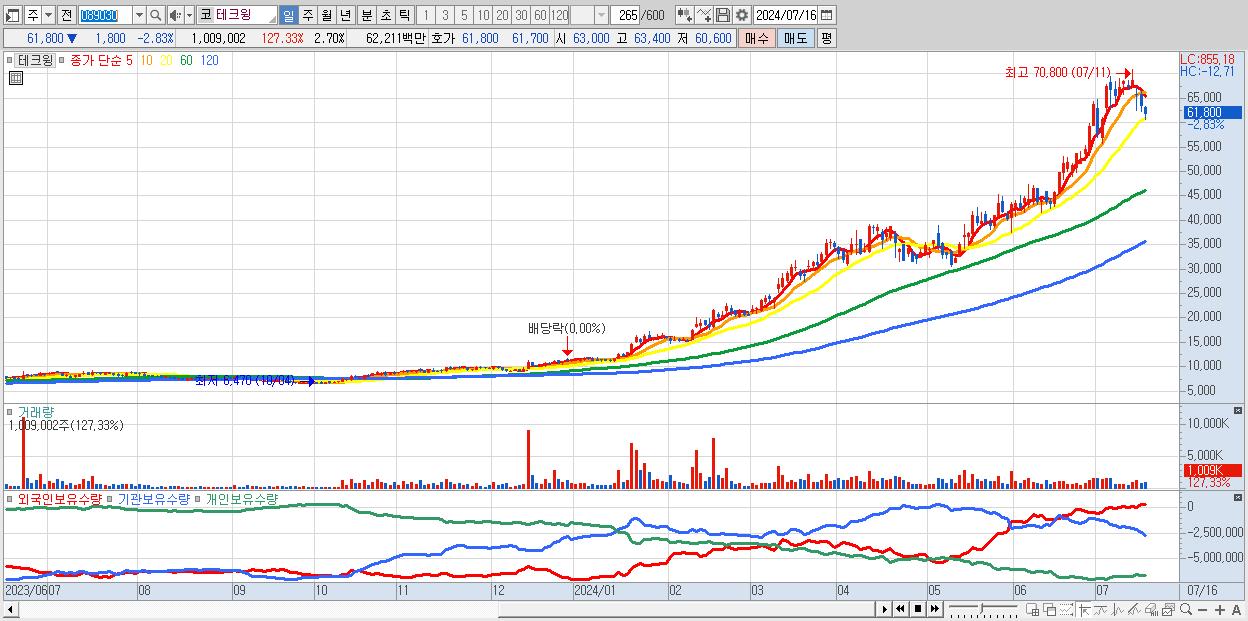Image resolution: width=1248 pixels, height=621 pixels.
Task: Toggle the 외국인보유수량 series checkbox
Action: tap(10, 497)
